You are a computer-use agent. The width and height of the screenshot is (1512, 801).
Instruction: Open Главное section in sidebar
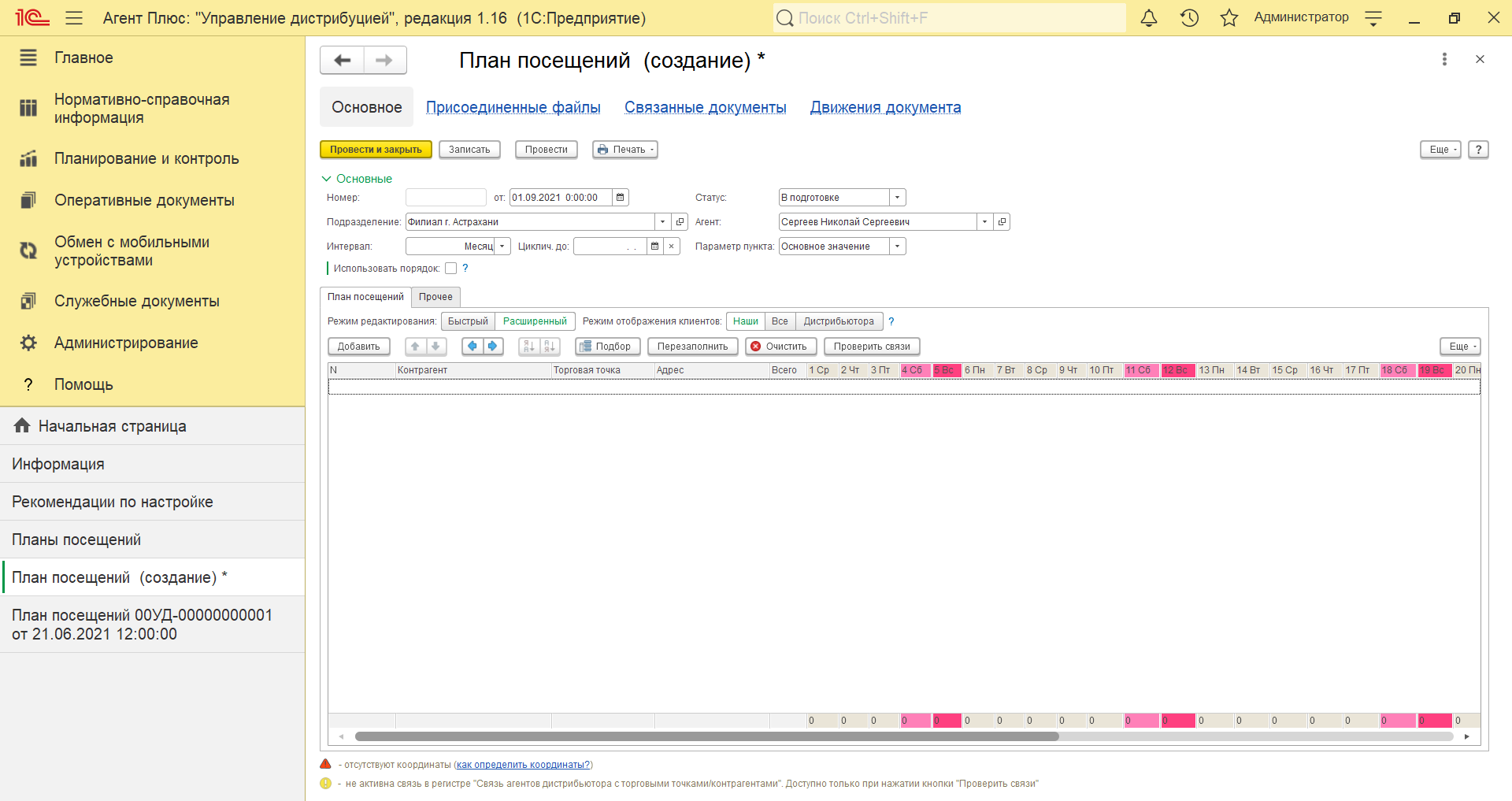point(152,57)
